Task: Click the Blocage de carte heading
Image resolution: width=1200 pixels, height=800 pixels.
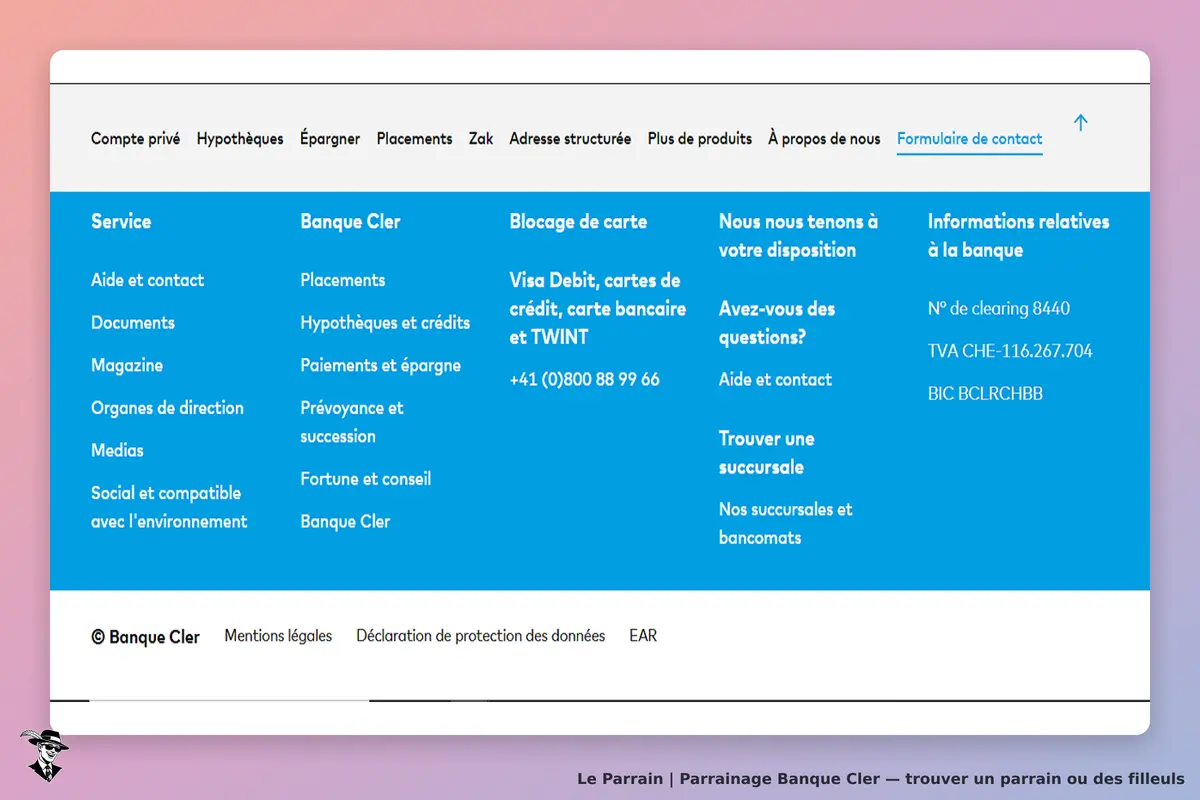Action: coord(578,222)
